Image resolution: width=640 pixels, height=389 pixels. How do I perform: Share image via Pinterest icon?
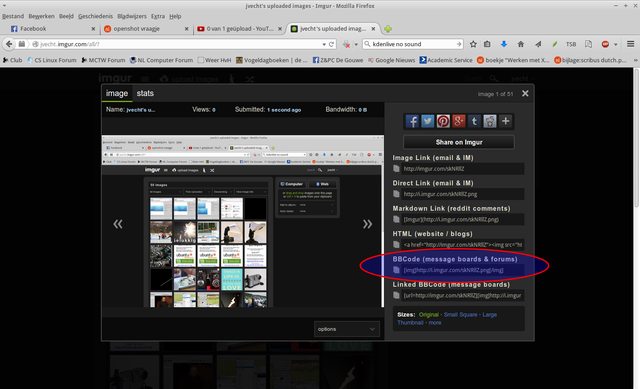point(443,121)
